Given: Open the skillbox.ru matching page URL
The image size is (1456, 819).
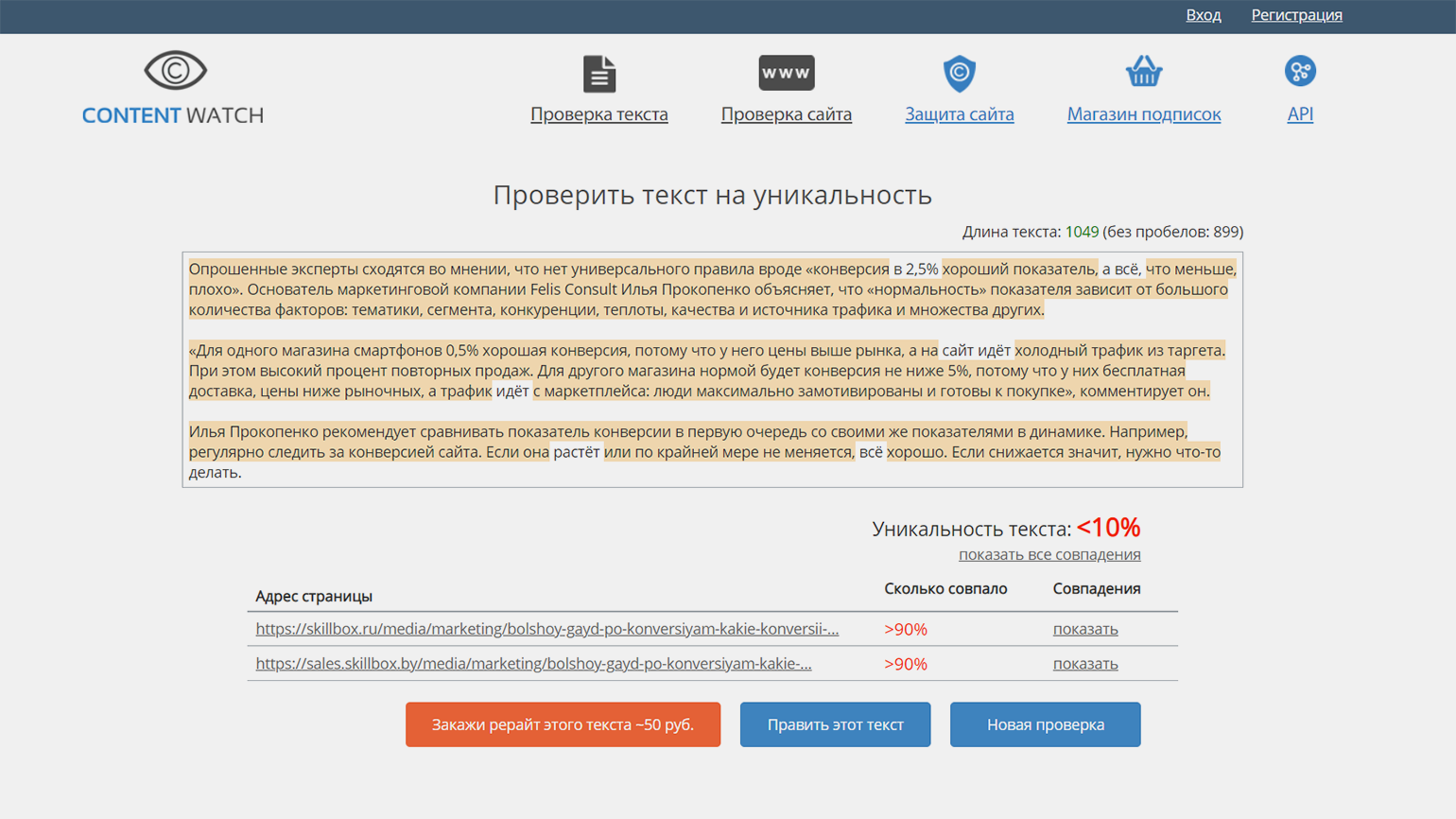Looking at the screenshot, I should 546,629.
